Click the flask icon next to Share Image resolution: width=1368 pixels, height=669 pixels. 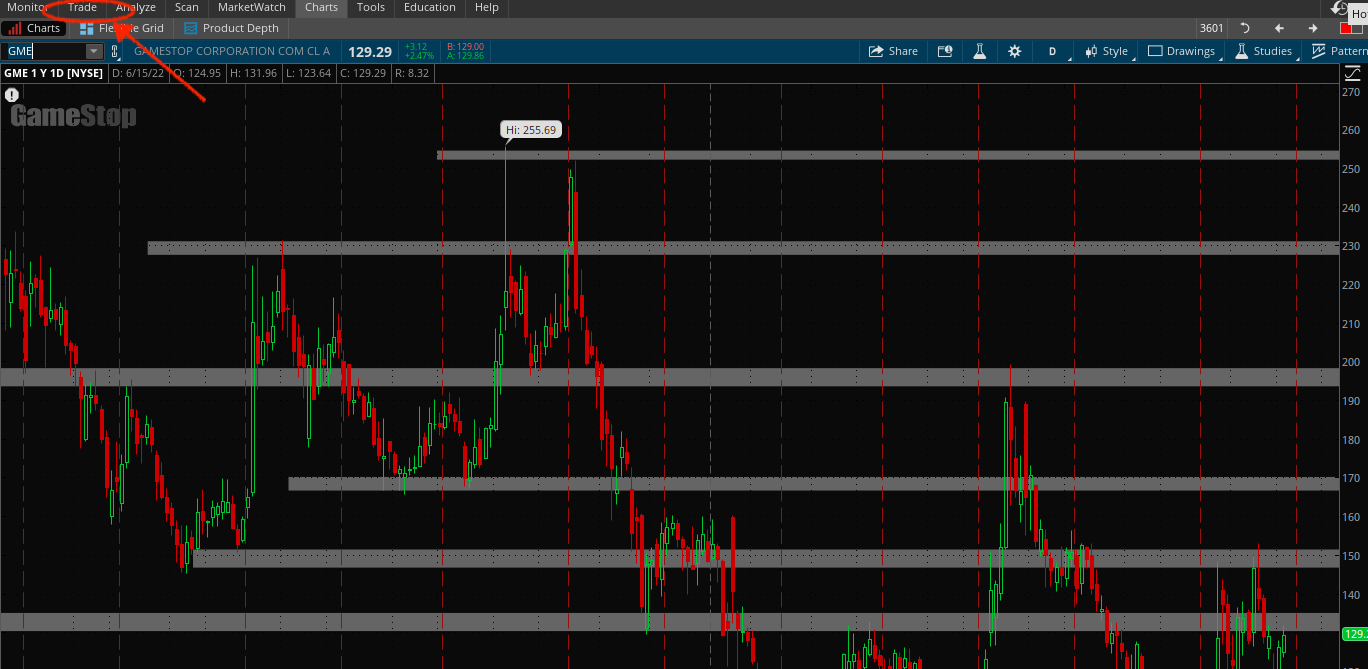tap(980, 51)
